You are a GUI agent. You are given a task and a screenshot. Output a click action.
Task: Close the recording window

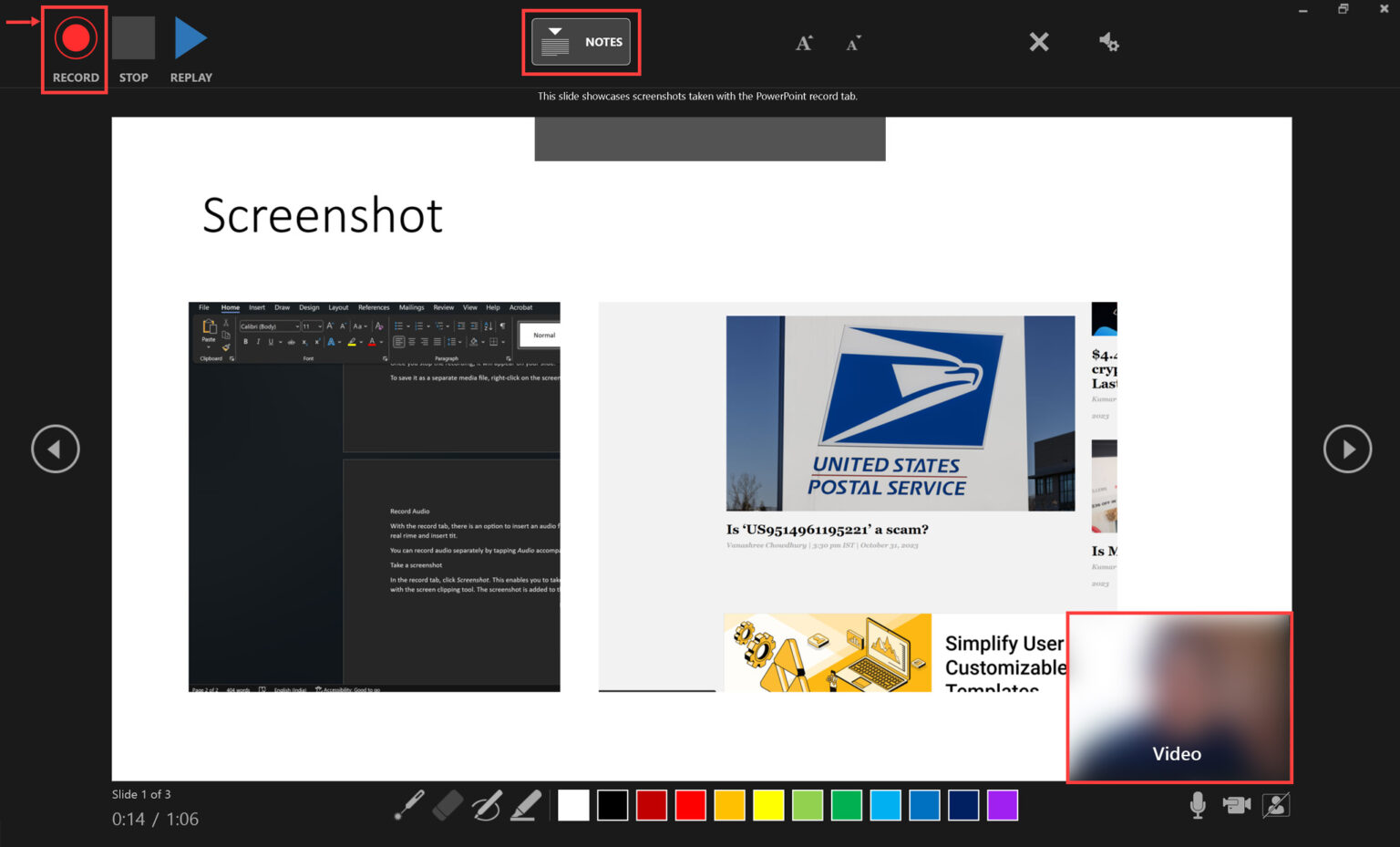1384,9
